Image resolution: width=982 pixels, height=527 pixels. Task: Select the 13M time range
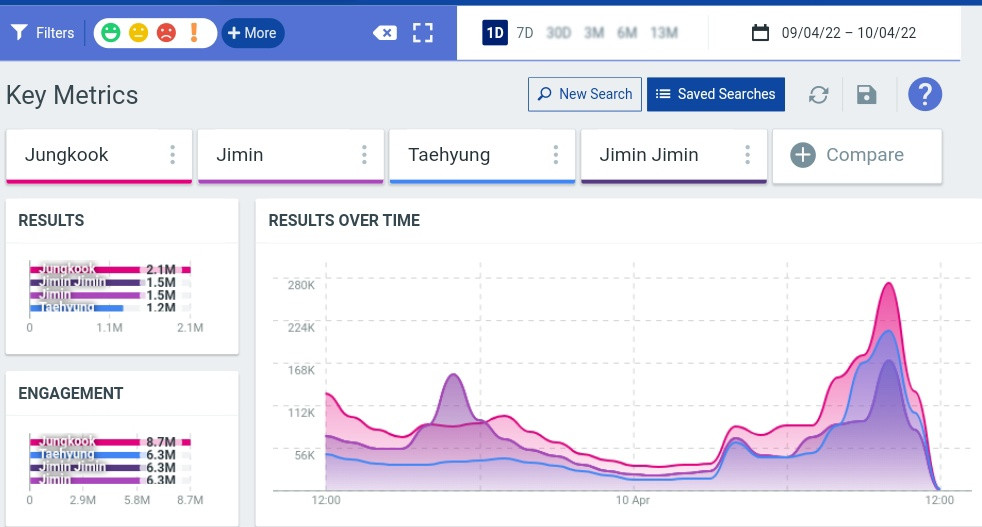coord(664,33)
